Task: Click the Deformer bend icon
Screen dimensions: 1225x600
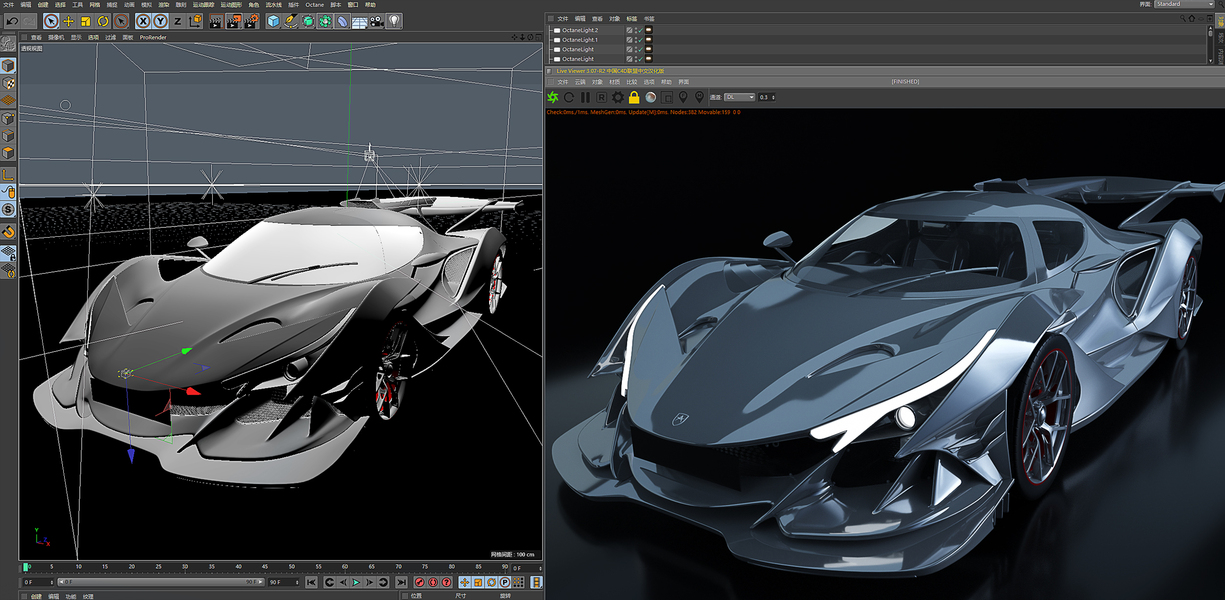Action: 342,21
